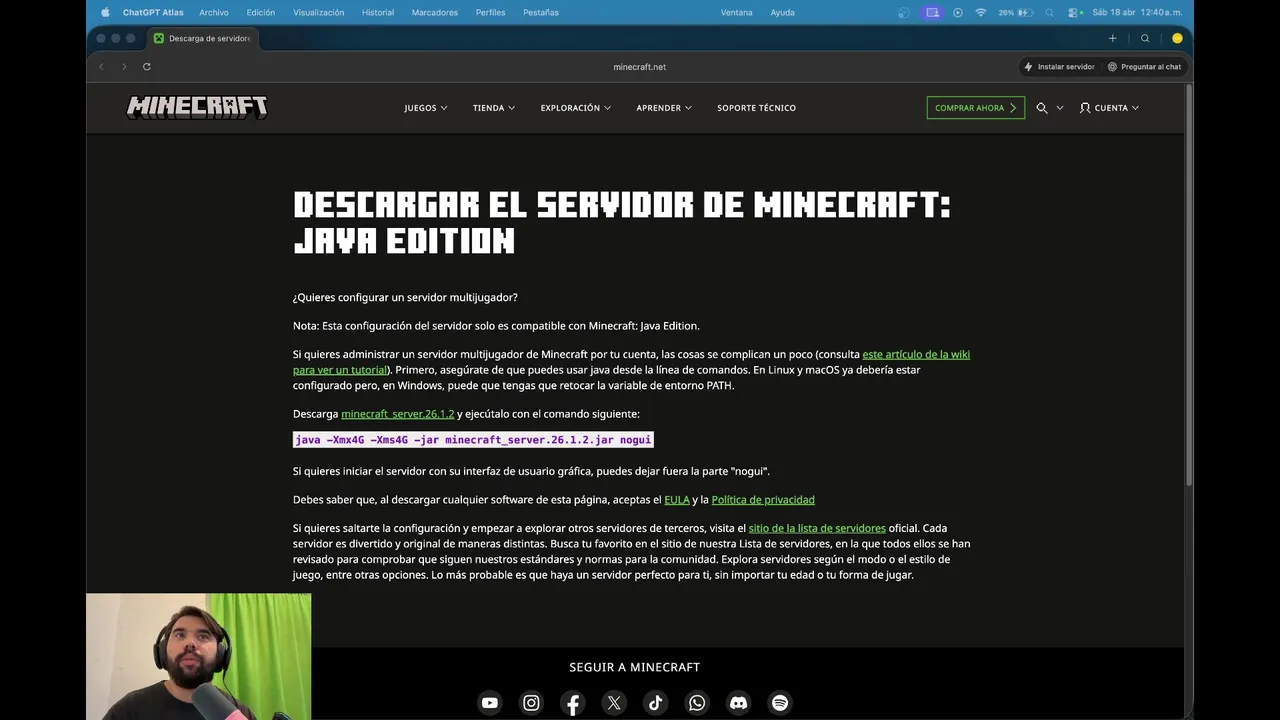Screen dimensions: 1280x720
Task: Open Minecraft's Instagram icon
Action: click(x=531, y=703)
